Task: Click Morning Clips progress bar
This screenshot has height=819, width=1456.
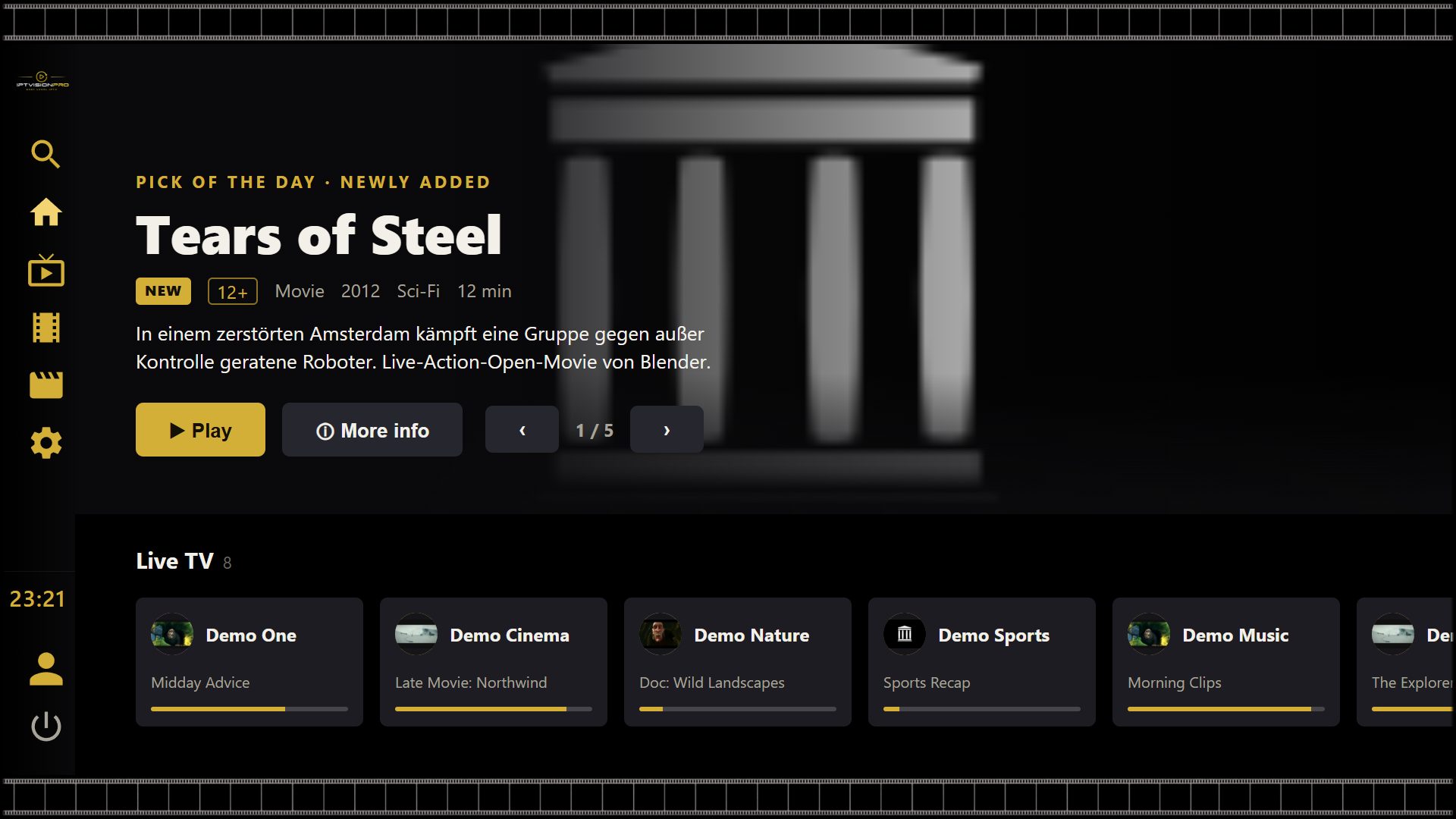Action: pyautogui.click(x=1226, y=709)
